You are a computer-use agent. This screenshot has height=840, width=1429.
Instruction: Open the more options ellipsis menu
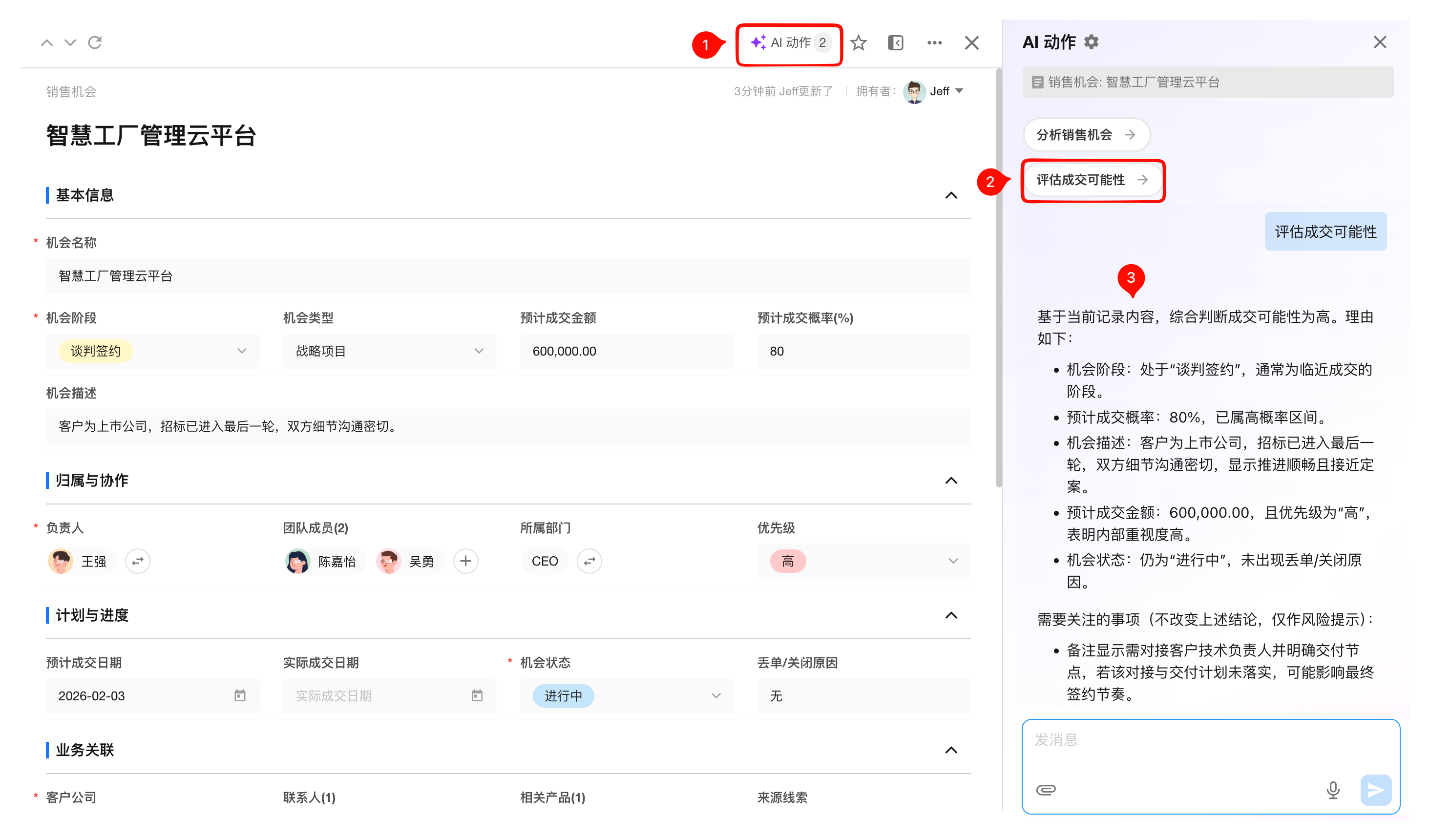[x=934, y=43]
